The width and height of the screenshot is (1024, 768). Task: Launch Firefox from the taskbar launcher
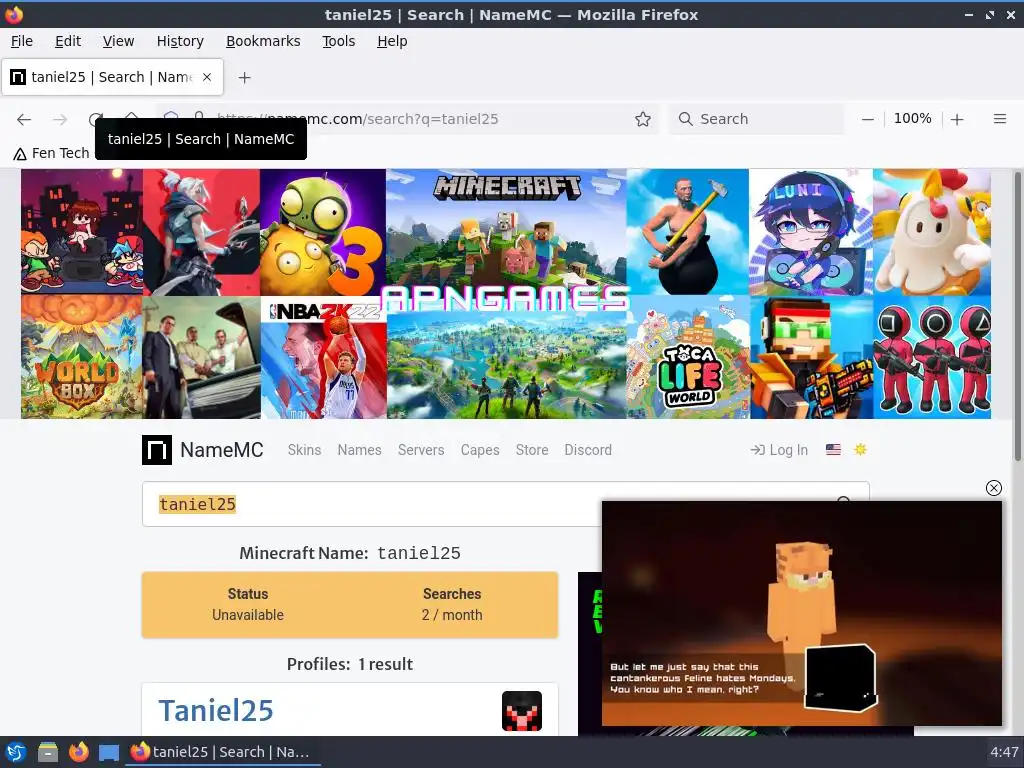pos(78,752)
